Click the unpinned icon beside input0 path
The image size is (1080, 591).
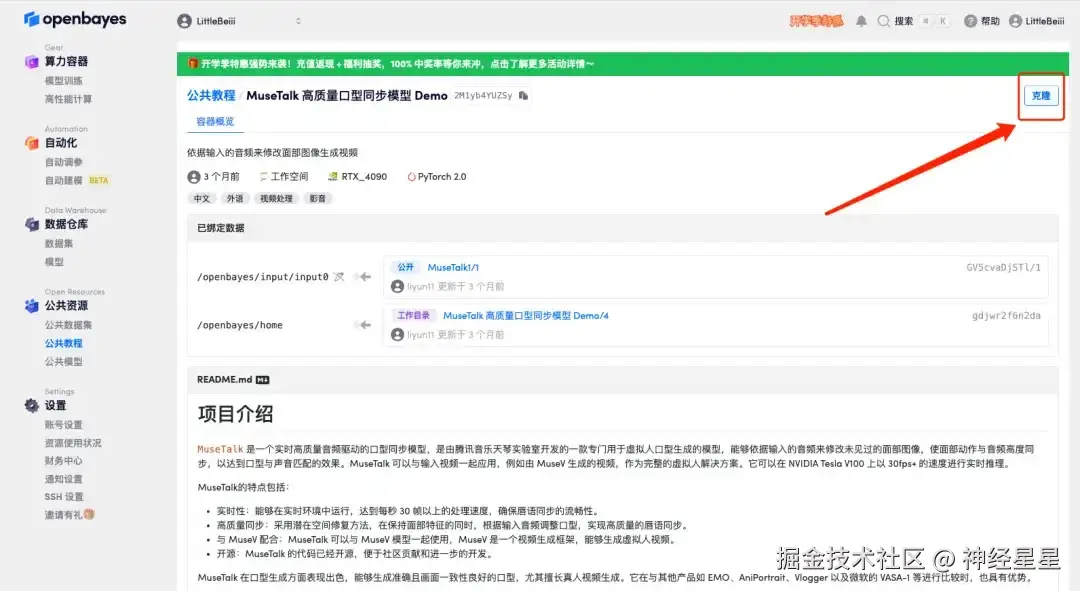point(339,277)
